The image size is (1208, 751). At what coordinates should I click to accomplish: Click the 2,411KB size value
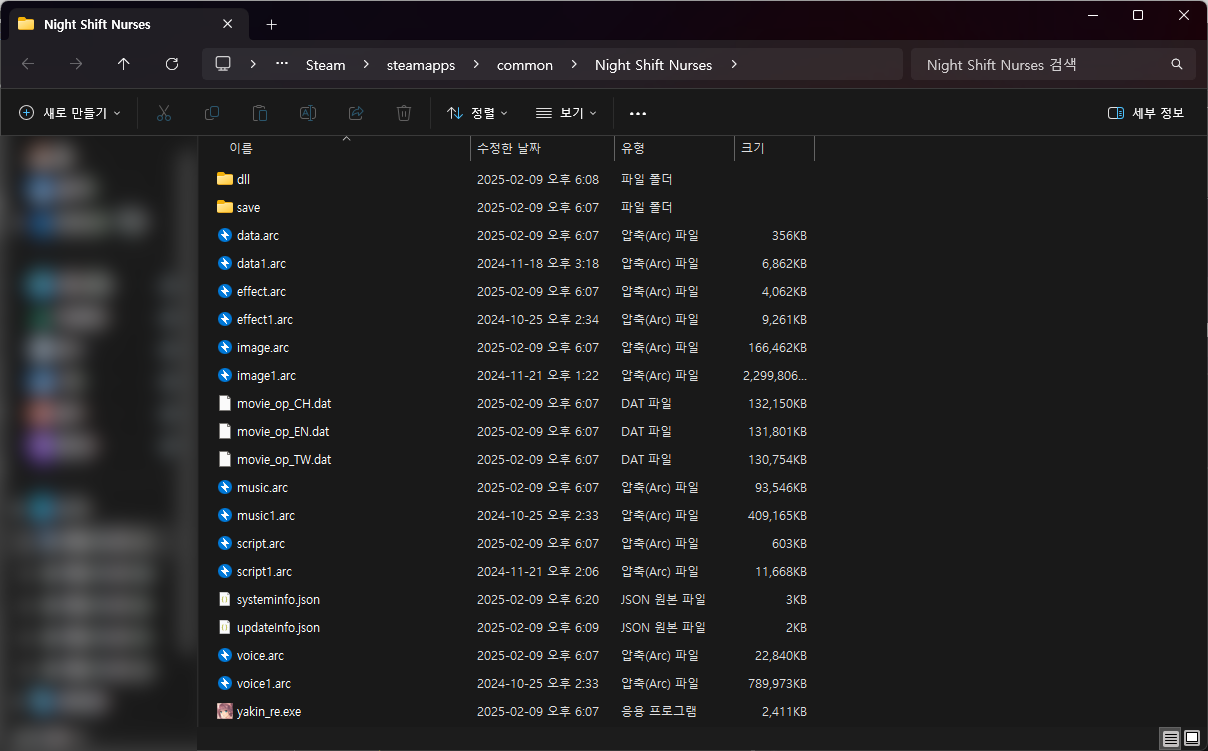[x=784, y=711]
